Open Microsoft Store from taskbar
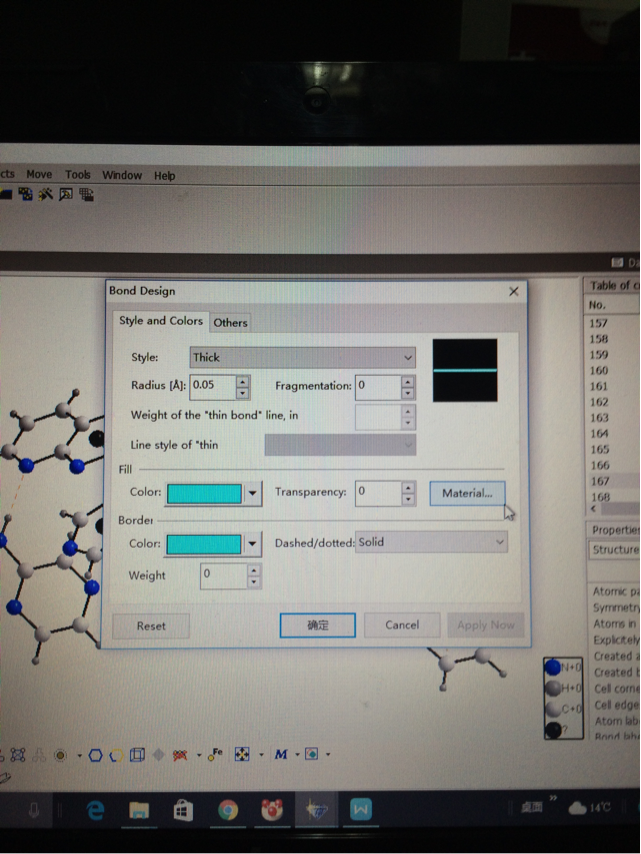Viewport: 641px width, 854px height. click(x=183, y=811)
